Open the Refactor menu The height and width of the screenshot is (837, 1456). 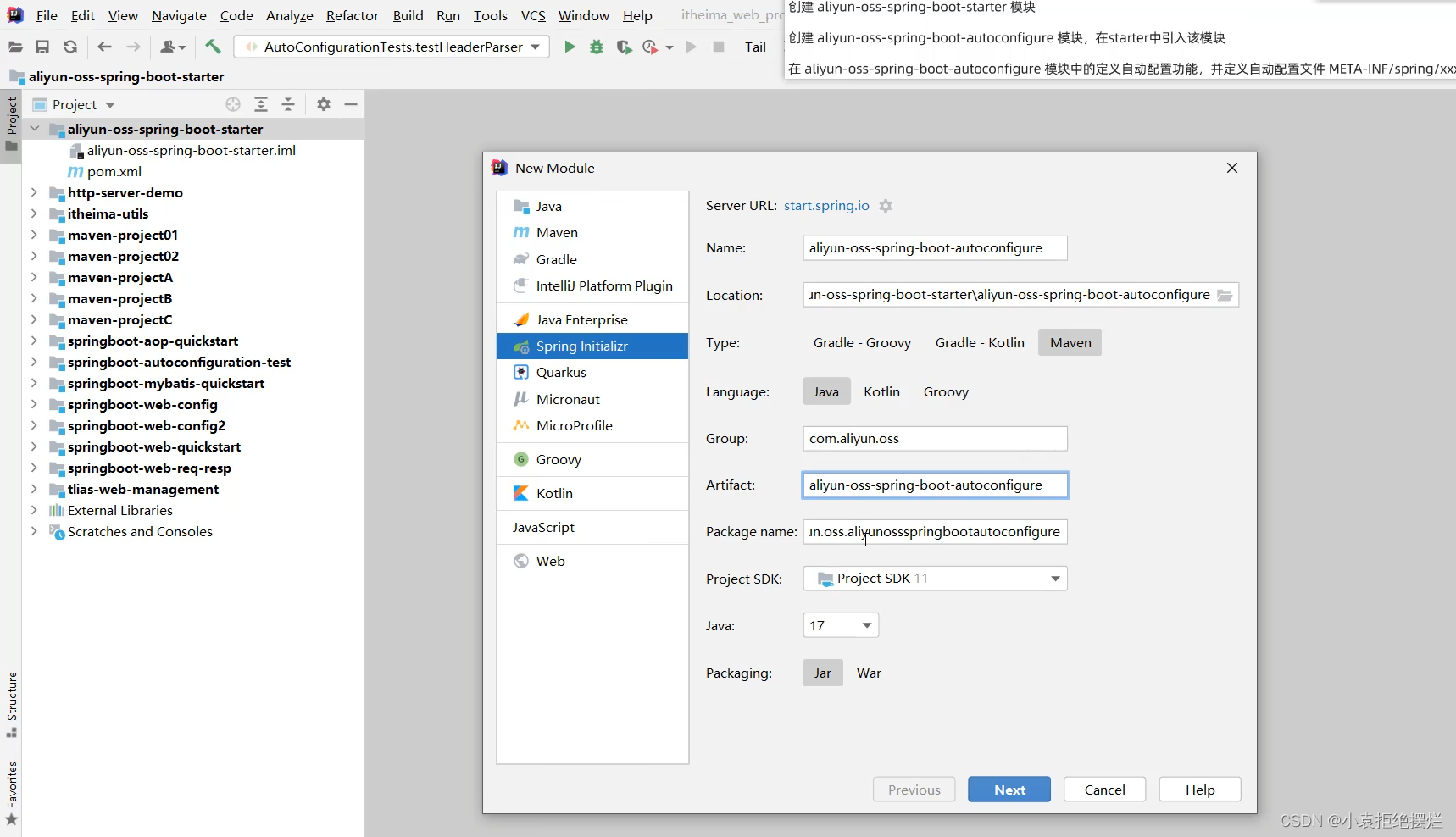352,15
